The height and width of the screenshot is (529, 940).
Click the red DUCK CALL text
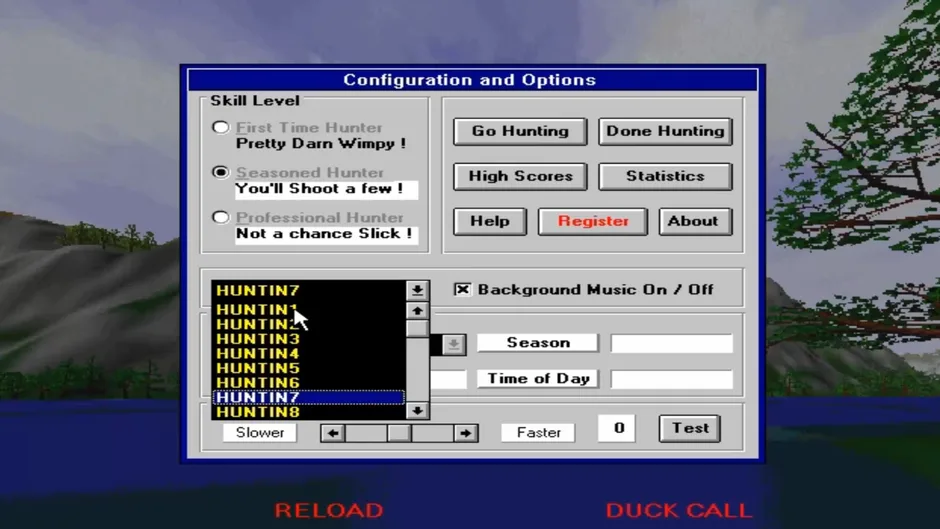[x=678, y=510]
